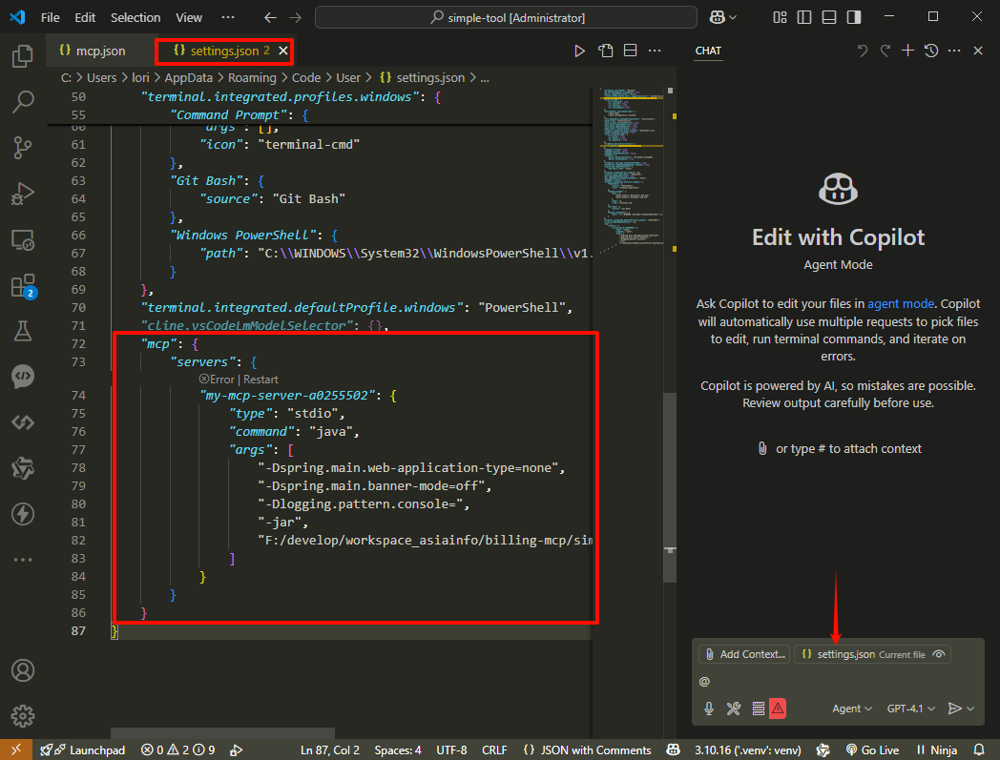This screenshot has width=1000, height=760.
Task: Open the Explorer view in activity bar
Action: click(22, 56)
